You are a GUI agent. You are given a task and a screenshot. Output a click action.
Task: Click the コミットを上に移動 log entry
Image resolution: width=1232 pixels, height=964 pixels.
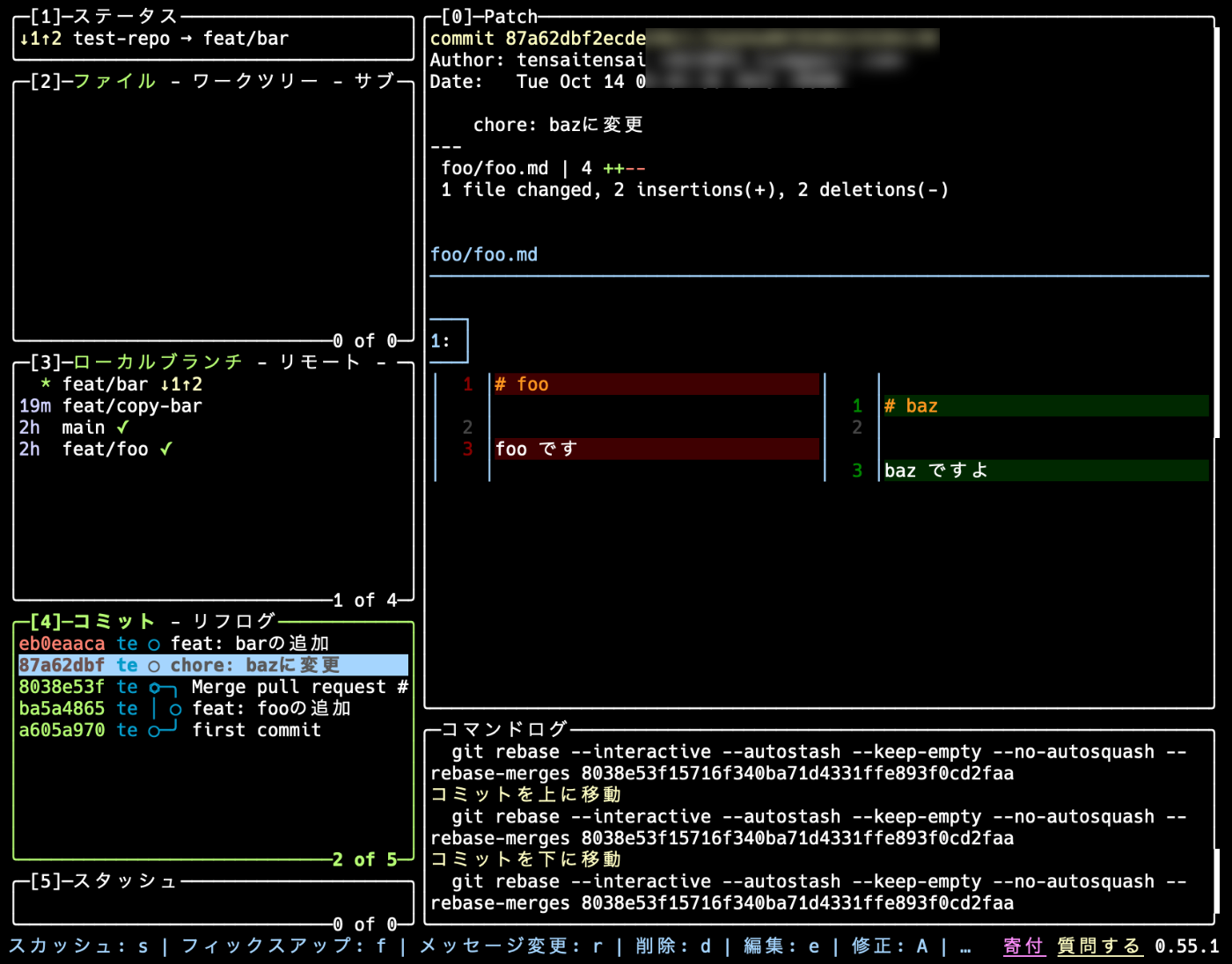[x=526, y=795]
